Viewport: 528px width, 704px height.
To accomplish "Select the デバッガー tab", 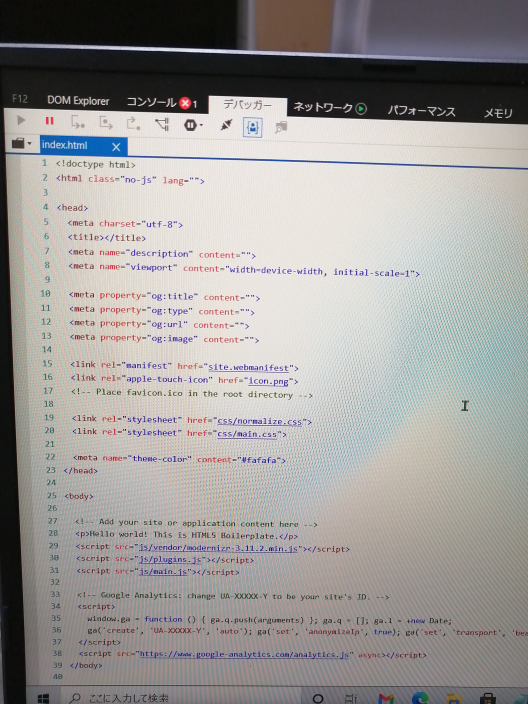I will 247,105.
